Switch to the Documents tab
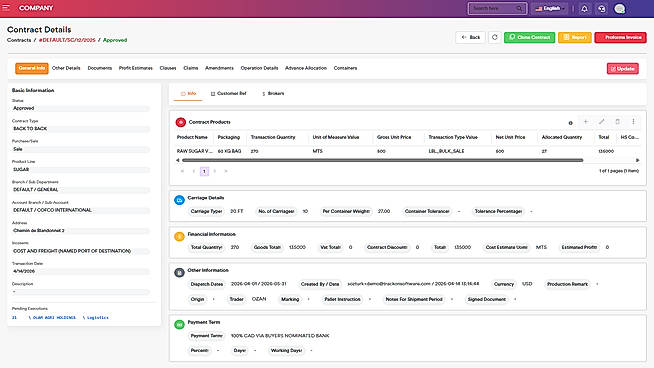This screenshot has height=368, width=654. (100, 68)
